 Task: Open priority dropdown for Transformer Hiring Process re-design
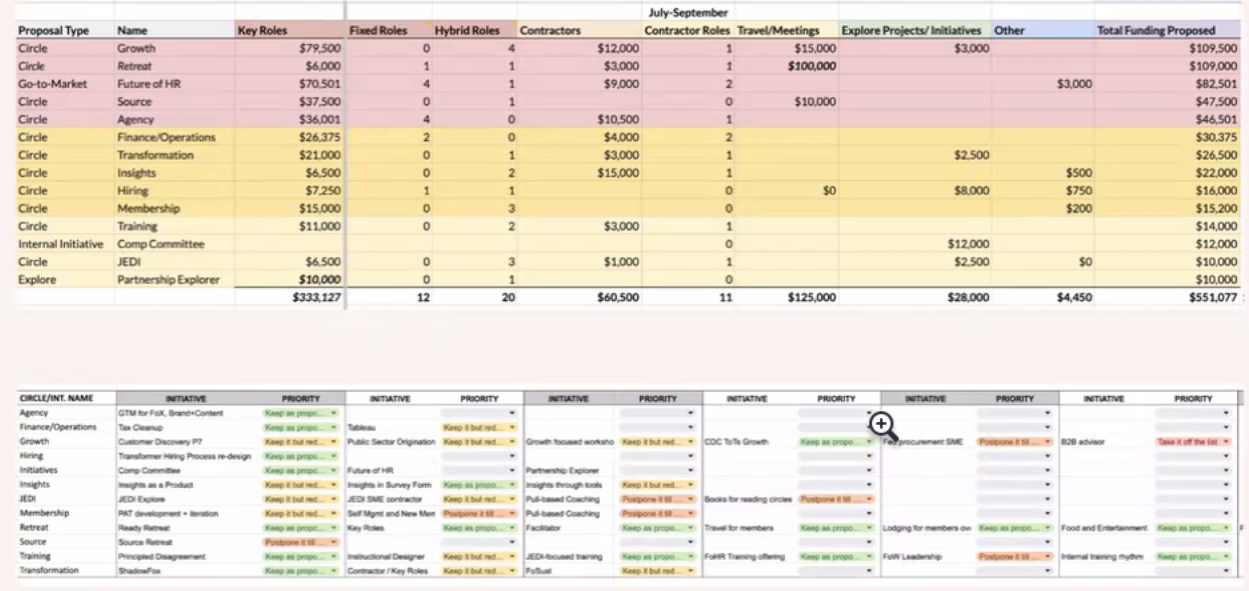(300, 455)
